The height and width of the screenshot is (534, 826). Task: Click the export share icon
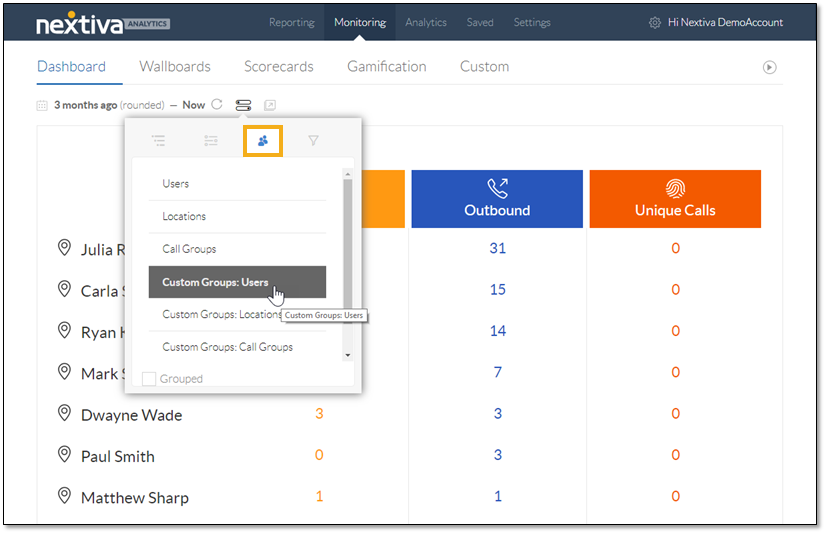tap(270, 105)
